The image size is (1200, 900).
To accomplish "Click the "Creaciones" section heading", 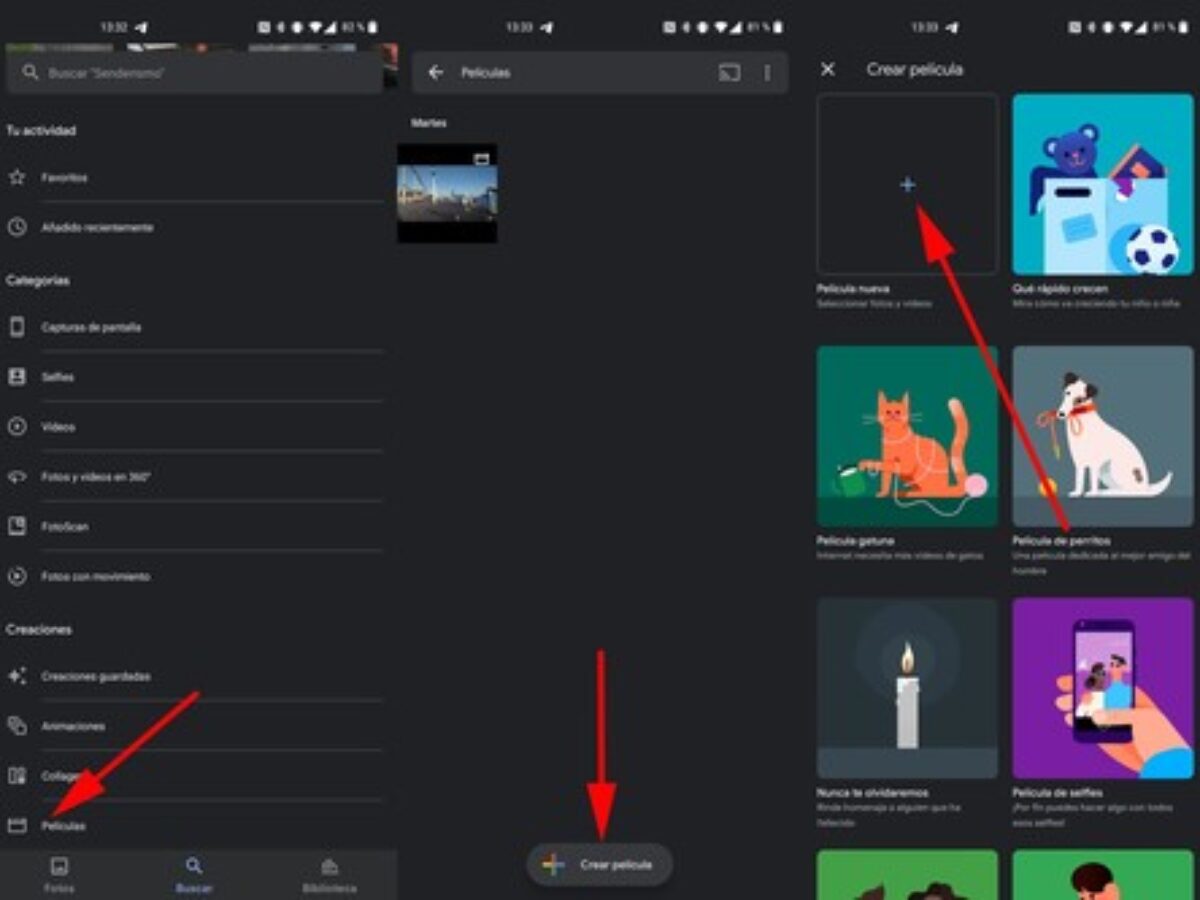I will pos(39,629).
